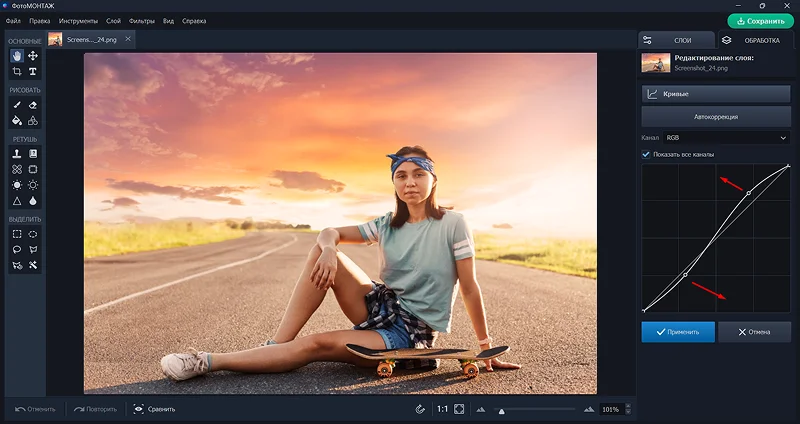800x424 pixels.
Task: Set zoom to 1:1 scale
Action: [x=442, y=409]
